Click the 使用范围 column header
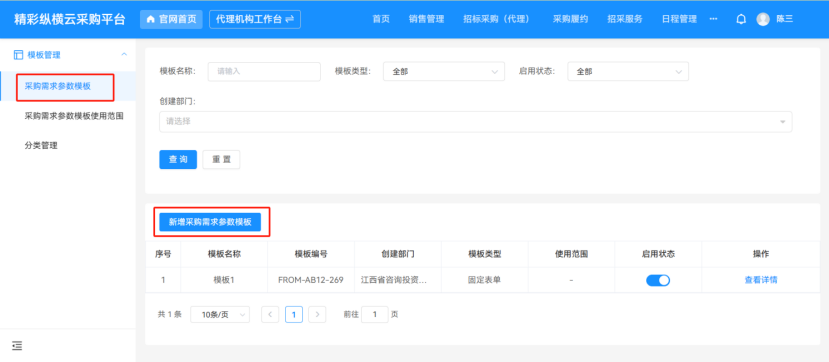829x362 pixels. pyautogui.click(x=571, y=254)
